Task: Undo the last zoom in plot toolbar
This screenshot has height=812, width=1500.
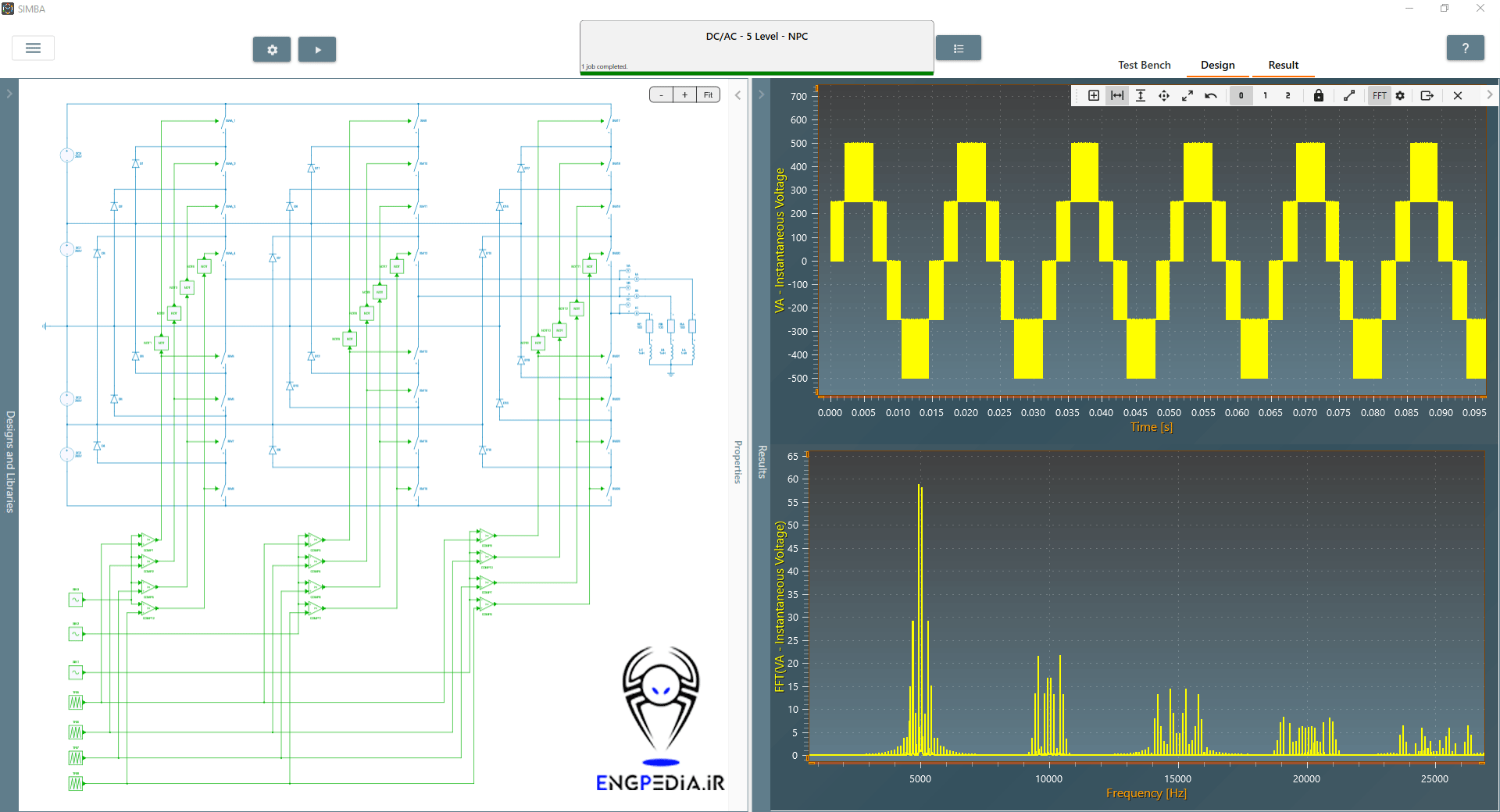Action: (1211, 95)
